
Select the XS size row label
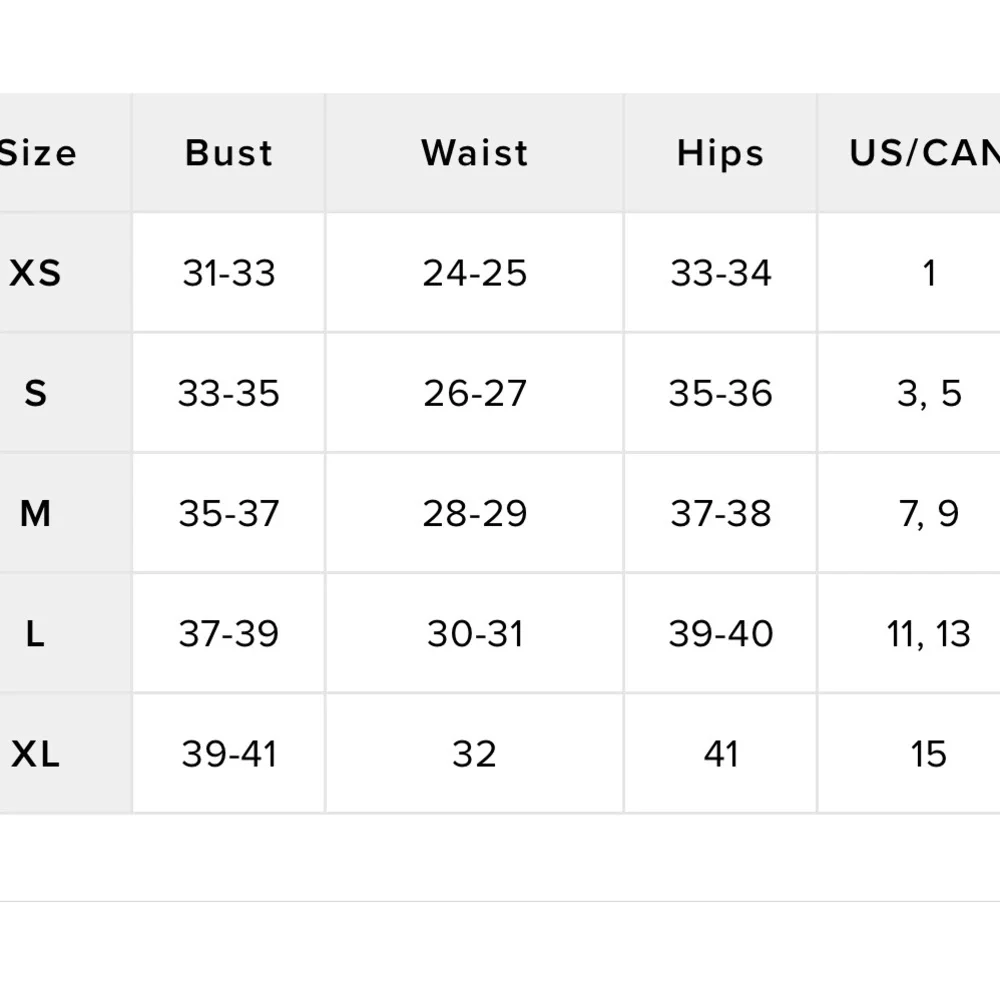pyautogui.click(x=36, y=273)
